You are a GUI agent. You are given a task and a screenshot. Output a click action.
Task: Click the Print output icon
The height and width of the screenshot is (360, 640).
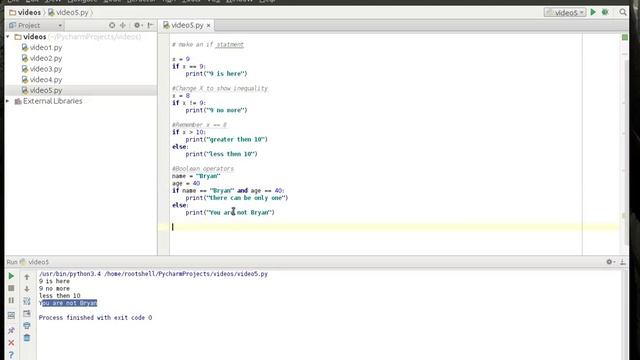27,326
